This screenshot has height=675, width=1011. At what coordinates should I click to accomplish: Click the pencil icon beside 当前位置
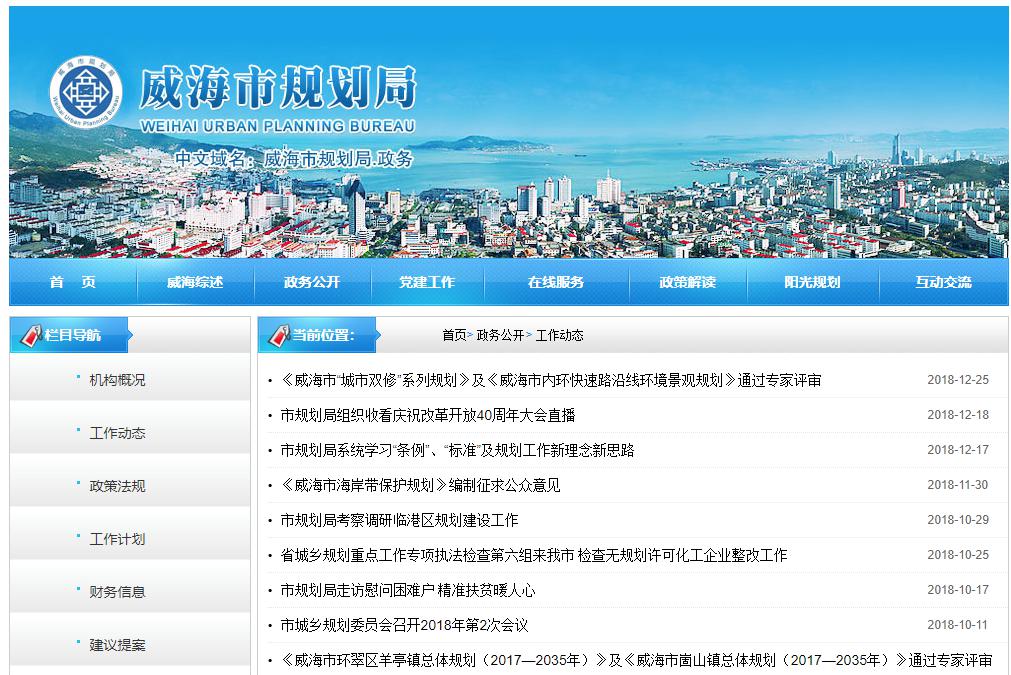tap(276, 335)
